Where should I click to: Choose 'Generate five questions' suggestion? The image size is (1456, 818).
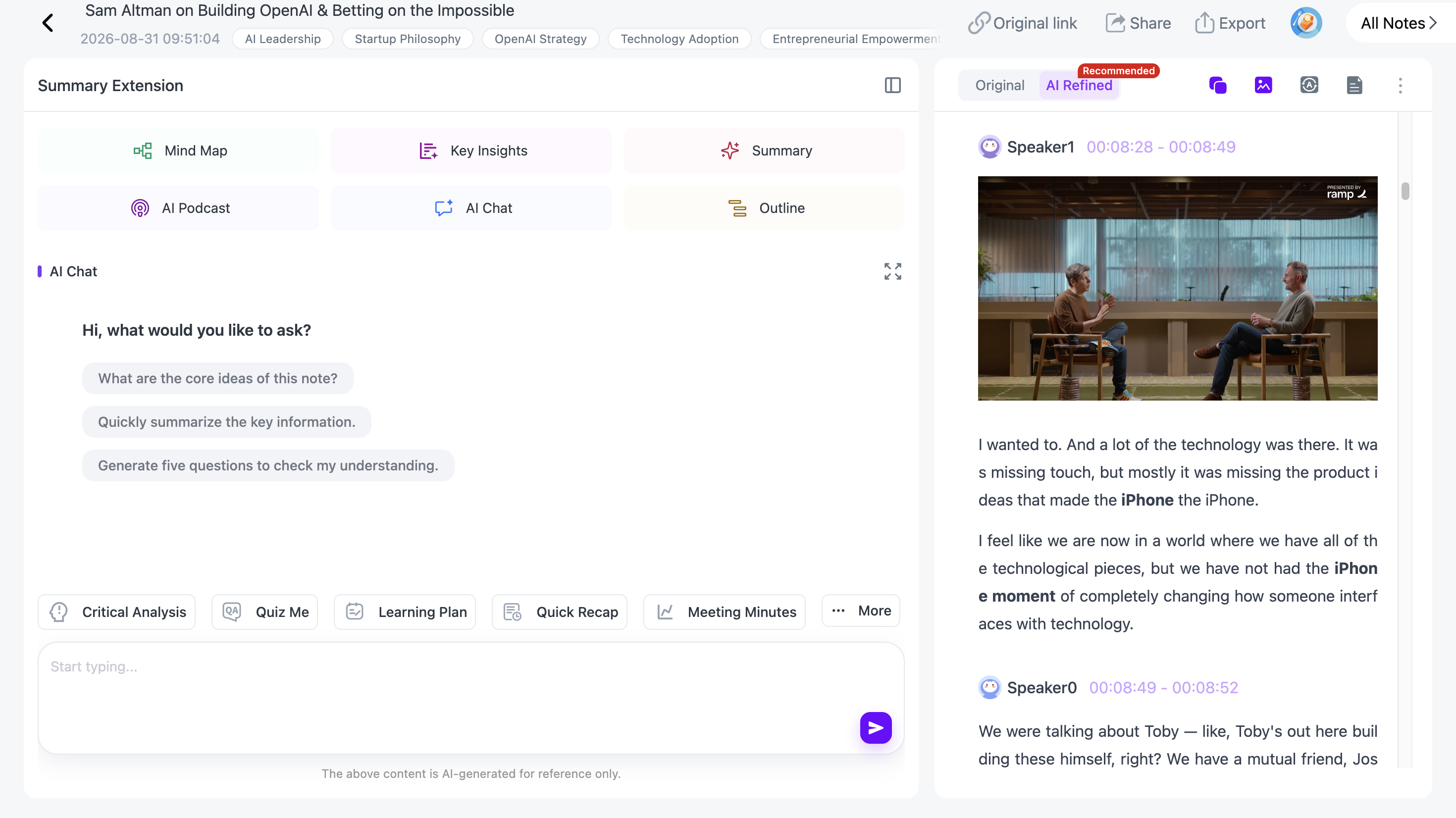pos(268,465)
